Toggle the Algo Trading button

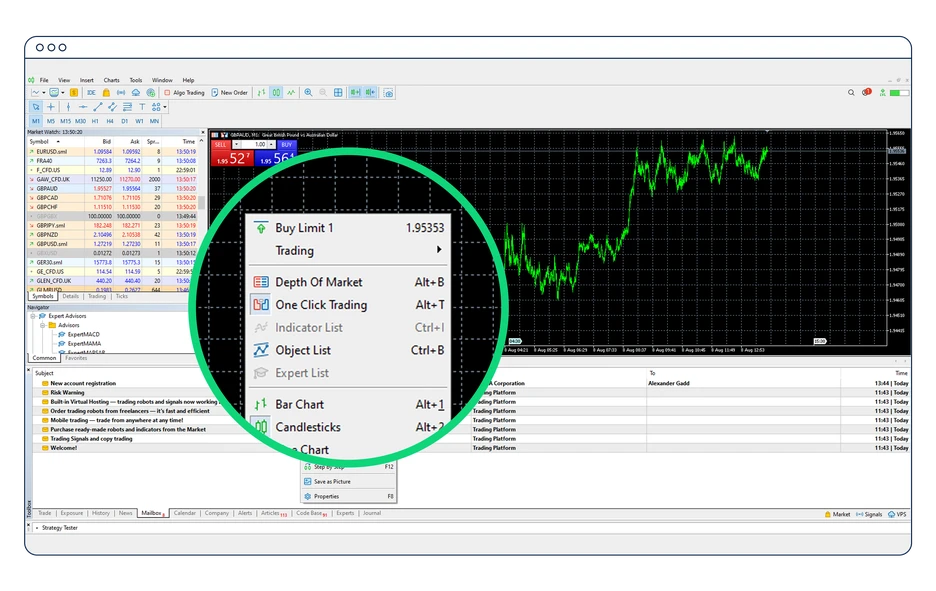(184, 93)
